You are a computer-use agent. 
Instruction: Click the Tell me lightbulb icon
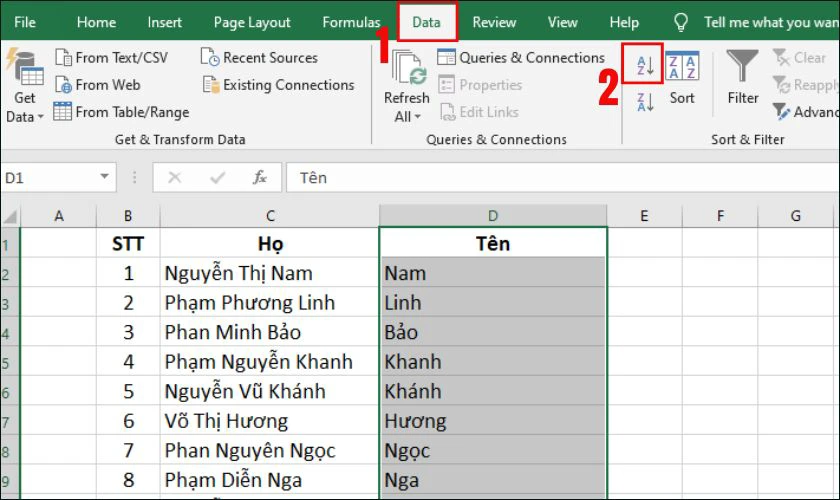pyautogui.click(x=680, y=23)
